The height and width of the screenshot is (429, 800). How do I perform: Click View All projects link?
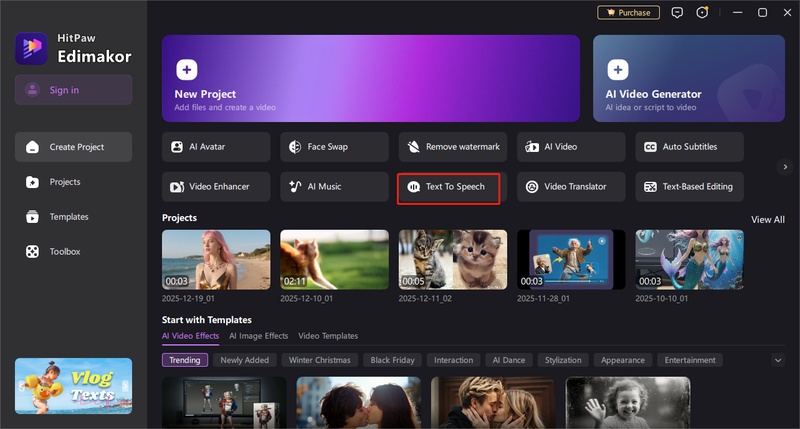coord(767,219)
